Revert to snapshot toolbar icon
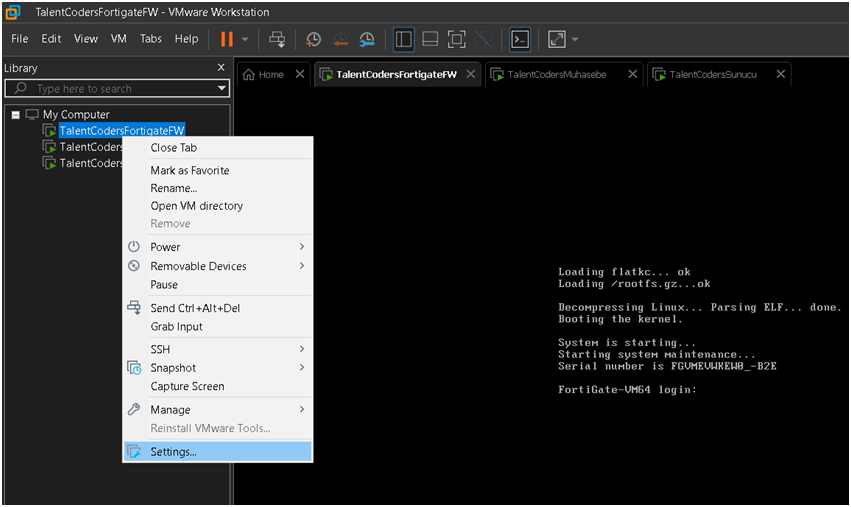This screenshot has width=851, height=507. pyautogui.click(x=340, y=39)
